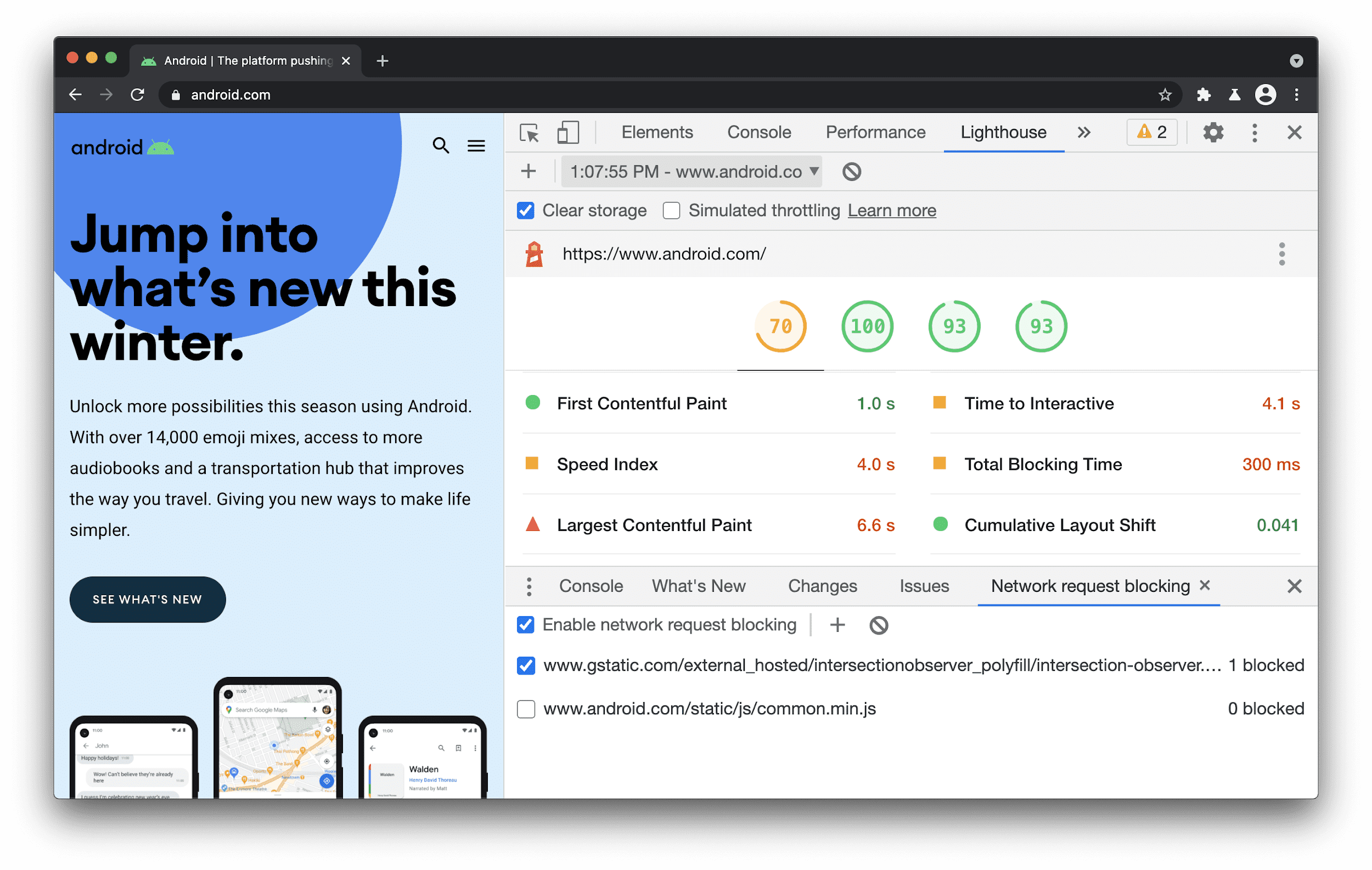Click the Console tab in bottom panel
This screenshot has height=870, width=1372.
pyautogui.click(x=590, y=586)
